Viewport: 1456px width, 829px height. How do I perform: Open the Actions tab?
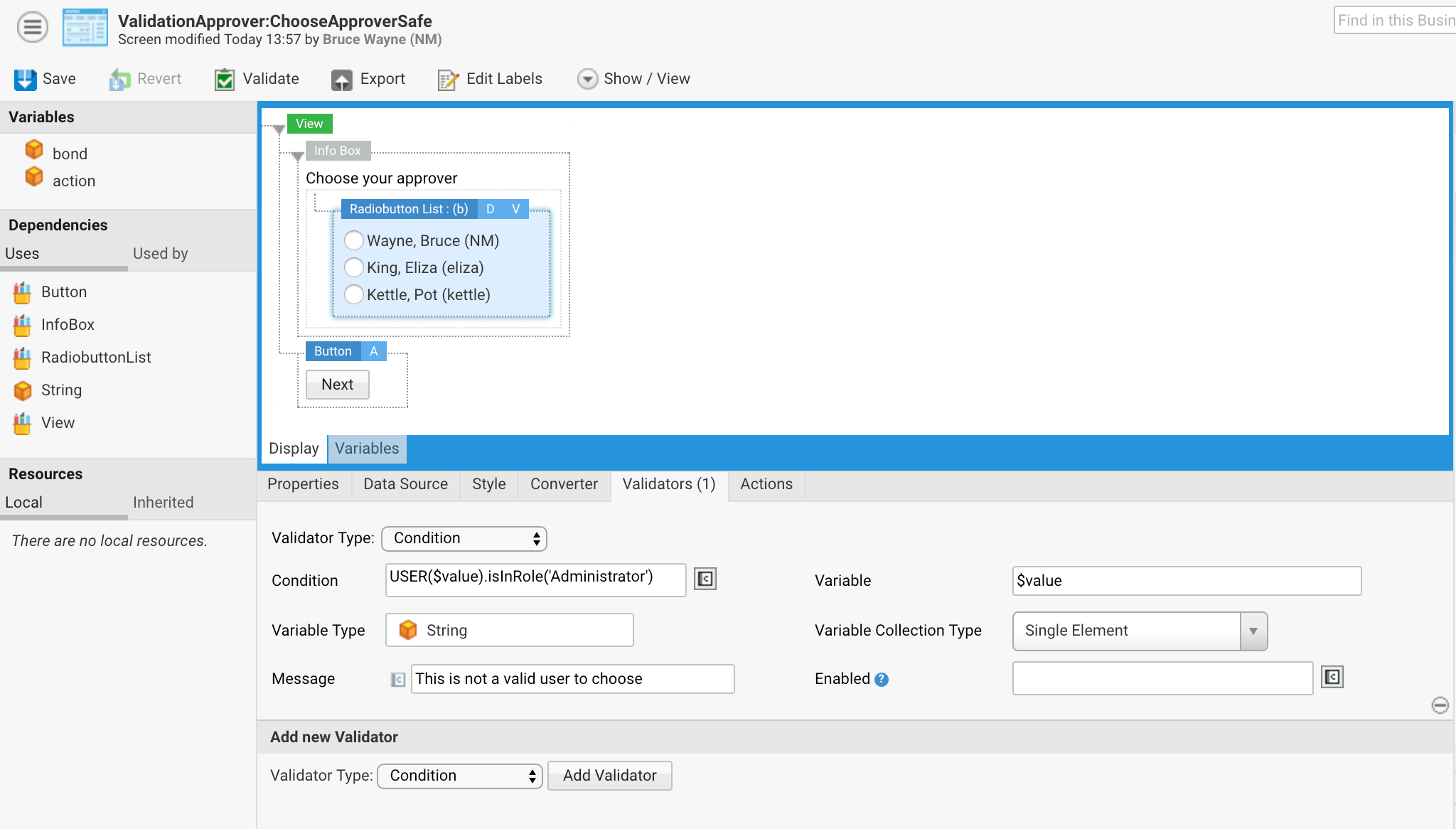point(766,484)
